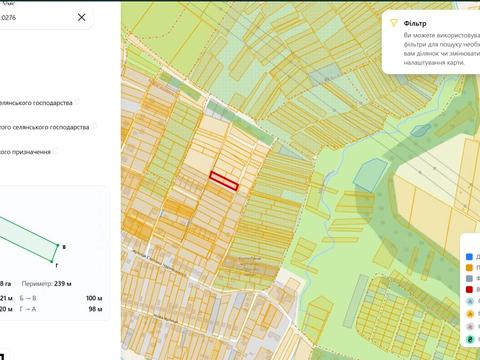Viewport: 480px width, 360px height.
Task: Click the gray-blue legend color swatch
Action: [469, 278]
